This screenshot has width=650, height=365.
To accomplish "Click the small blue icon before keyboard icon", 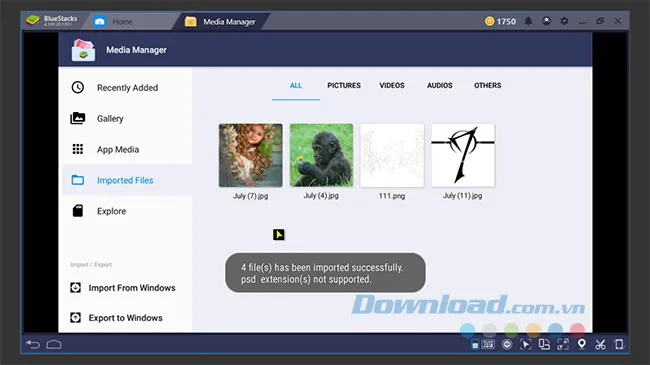I will click(475, 344).
